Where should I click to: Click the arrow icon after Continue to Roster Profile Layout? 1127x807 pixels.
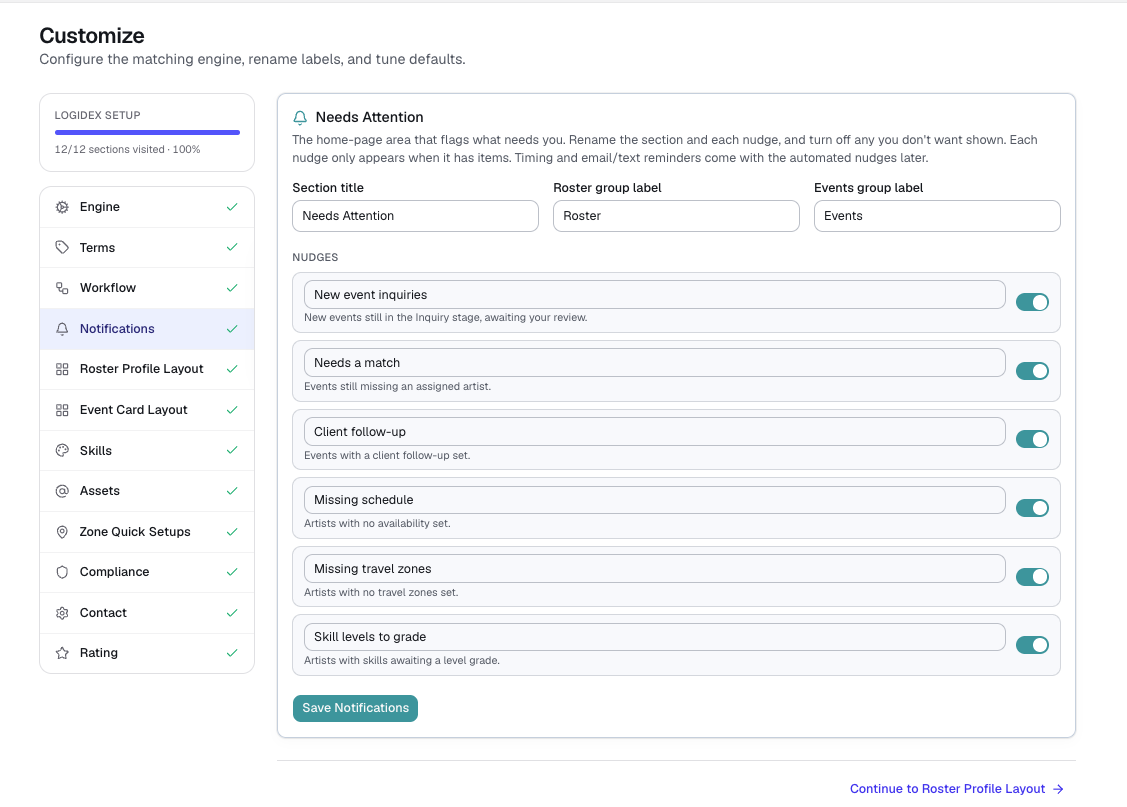pos(1058,789)
